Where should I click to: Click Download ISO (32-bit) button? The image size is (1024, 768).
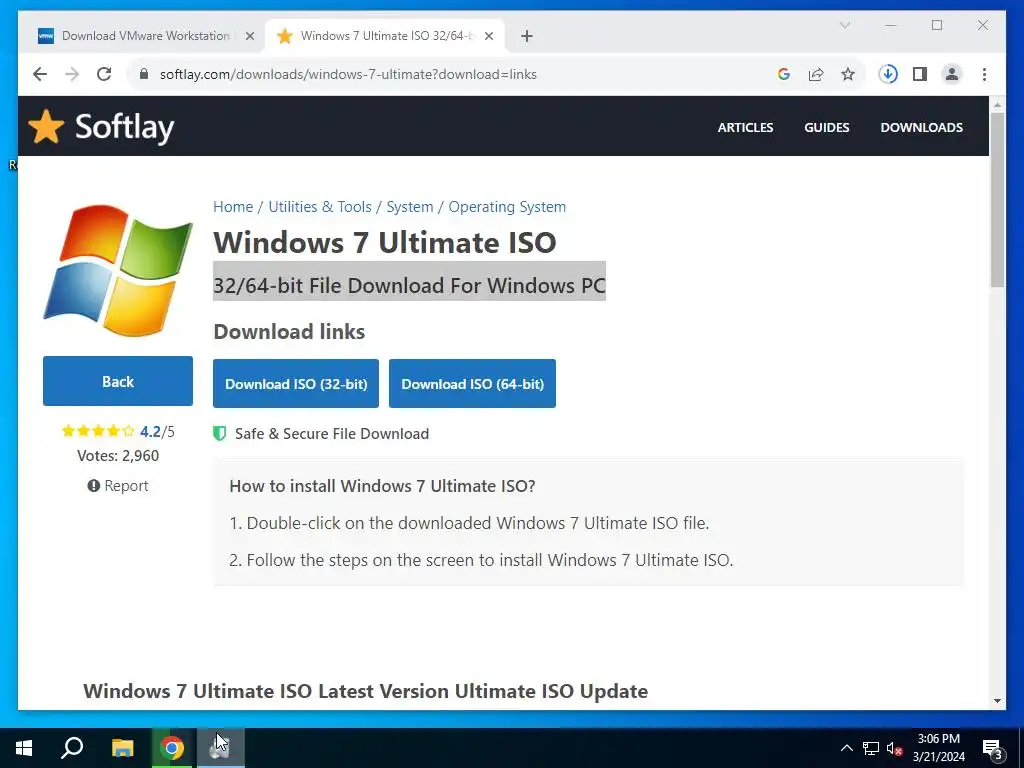[x=296, y=384]
